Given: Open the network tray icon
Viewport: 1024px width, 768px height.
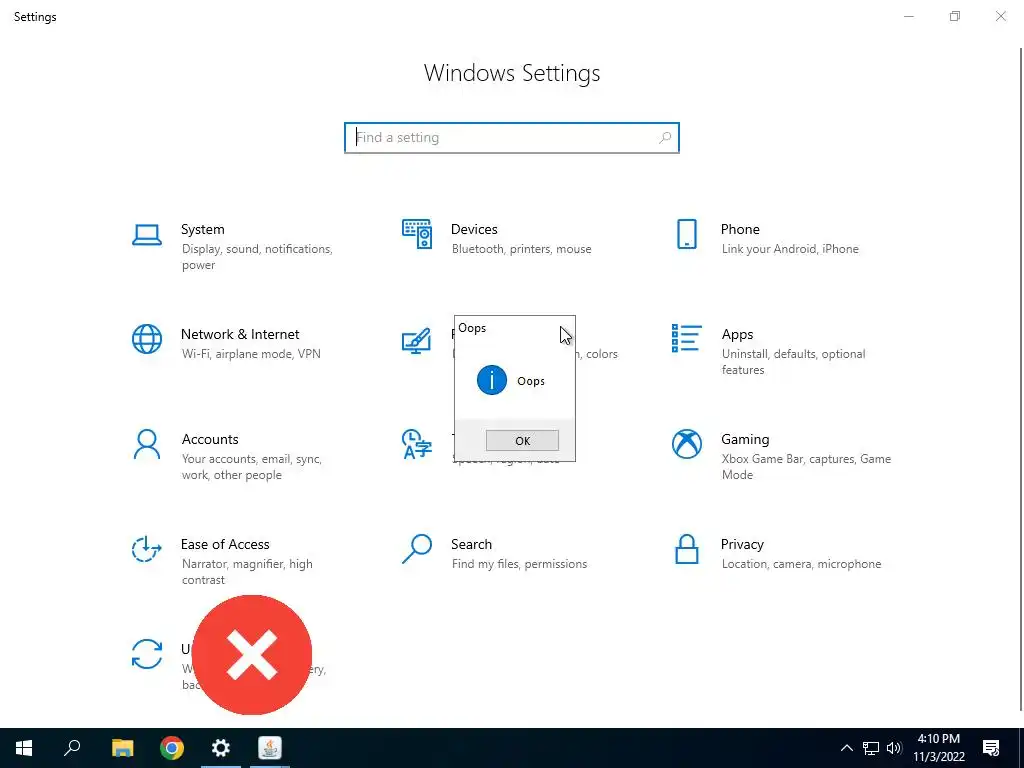Looking at the screenshot, I should click(871, 748).
